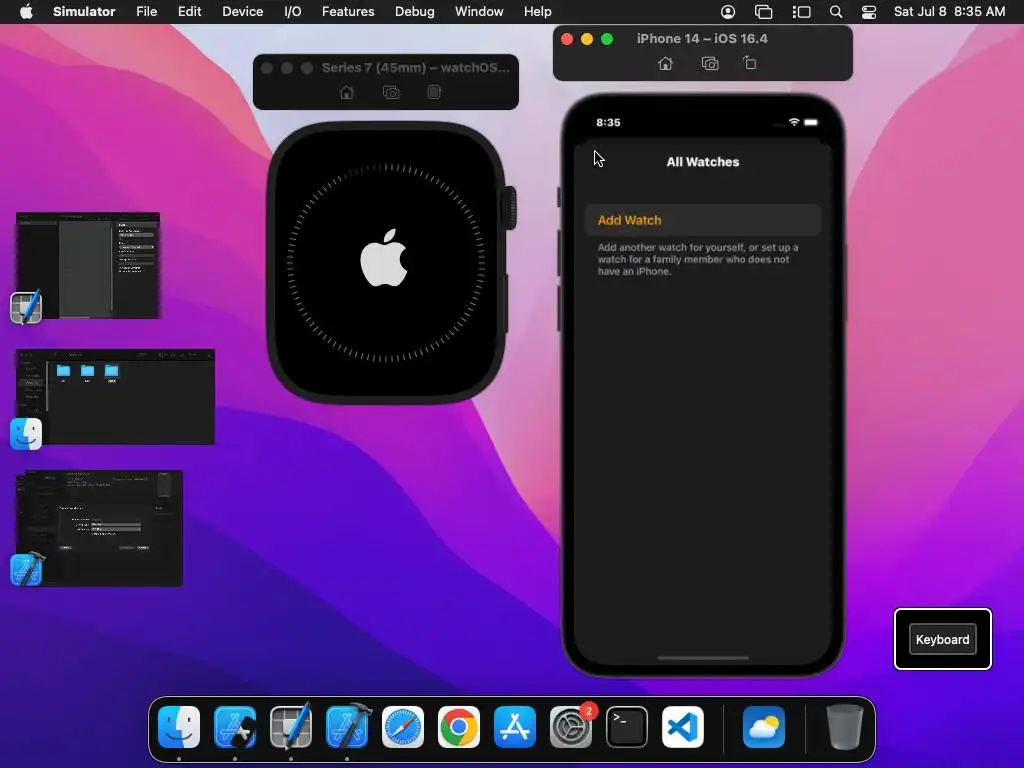Click the iPhone status bar time 8:35
The image size is (1024, 768).
pyautogui.click(x=608, y=122)
